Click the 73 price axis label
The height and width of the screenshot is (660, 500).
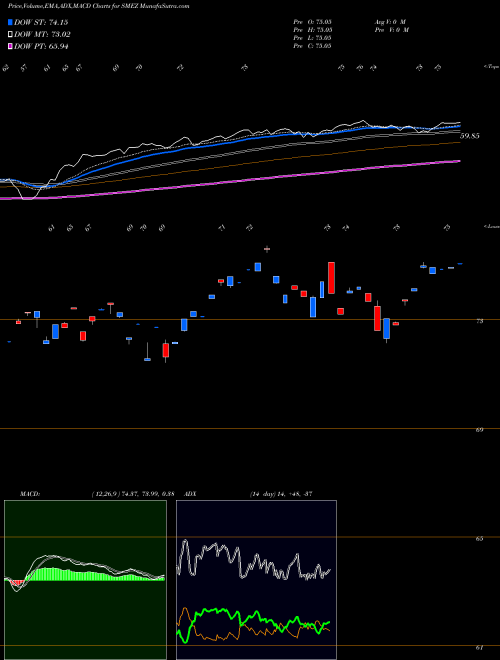479,321
